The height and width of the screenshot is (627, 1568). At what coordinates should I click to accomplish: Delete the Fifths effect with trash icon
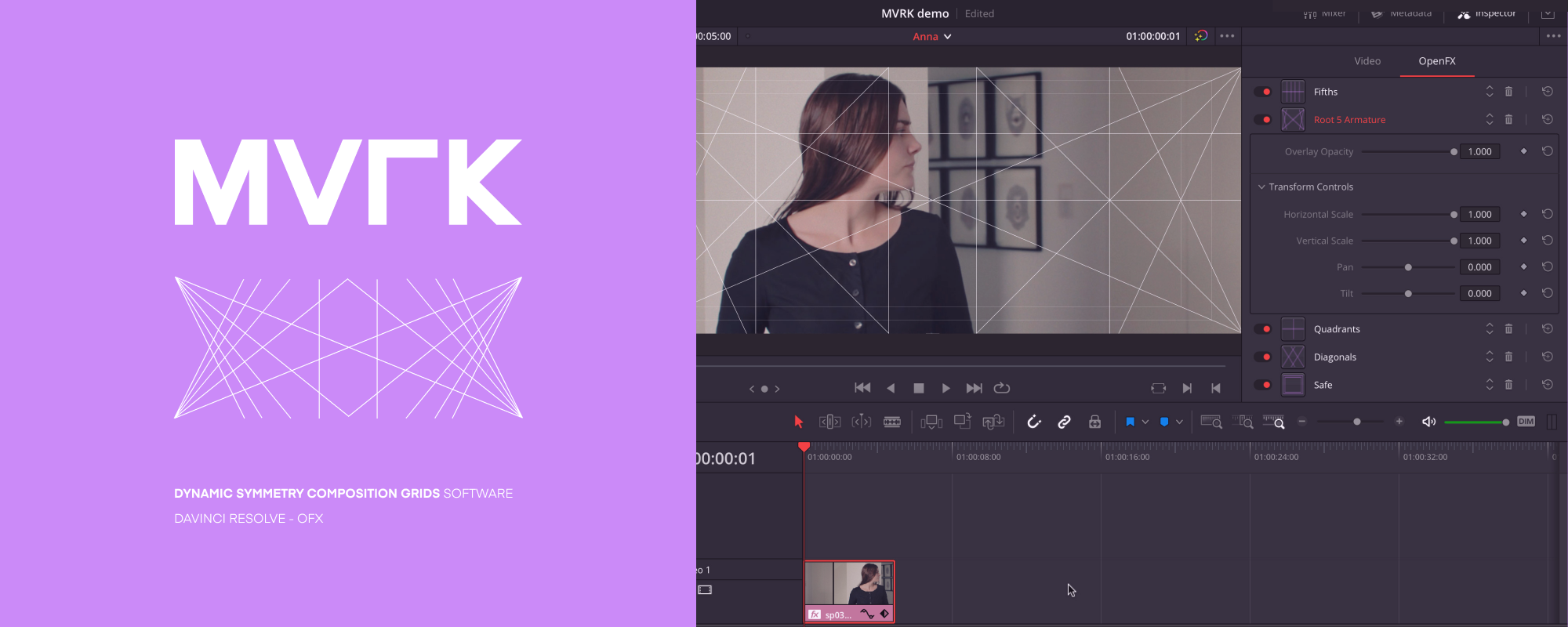tap(1508, 92)
